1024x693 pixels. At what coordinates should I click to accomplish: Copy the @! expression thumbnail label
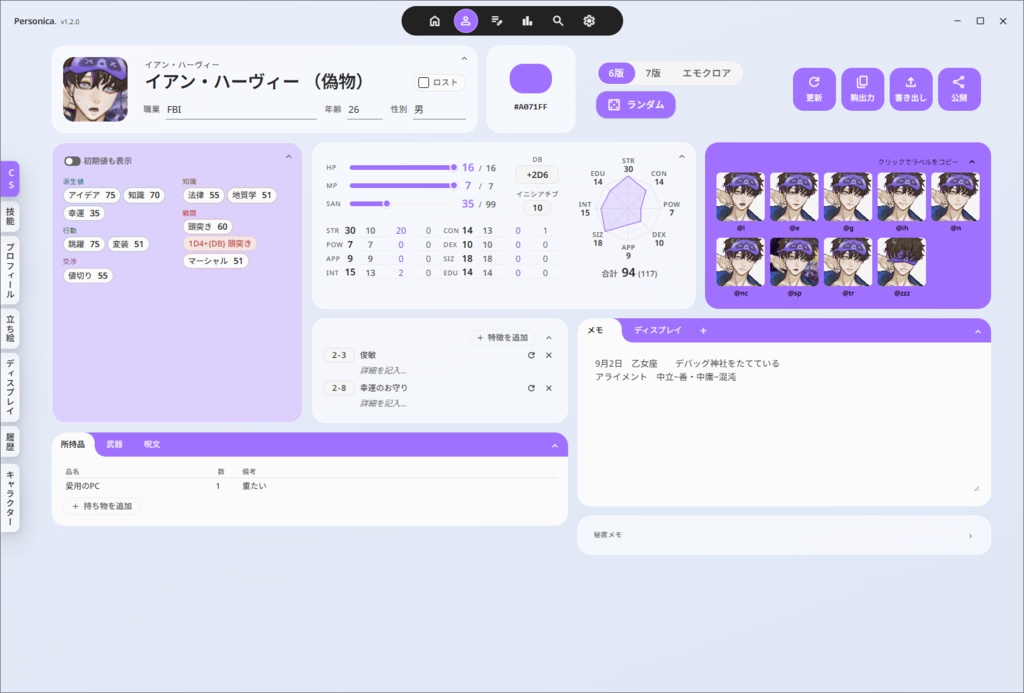tap(741, 197)
